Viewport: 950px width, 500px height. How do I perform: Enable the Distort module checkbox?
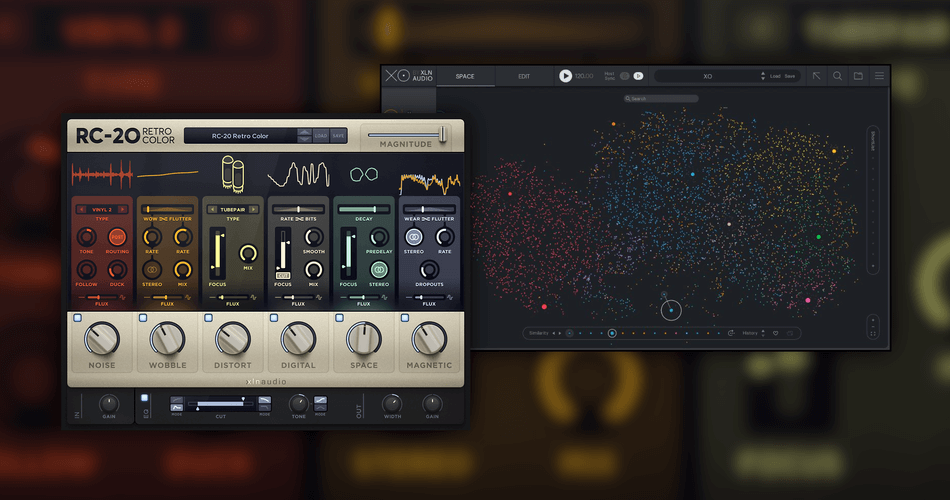click(x=208, y=318)
